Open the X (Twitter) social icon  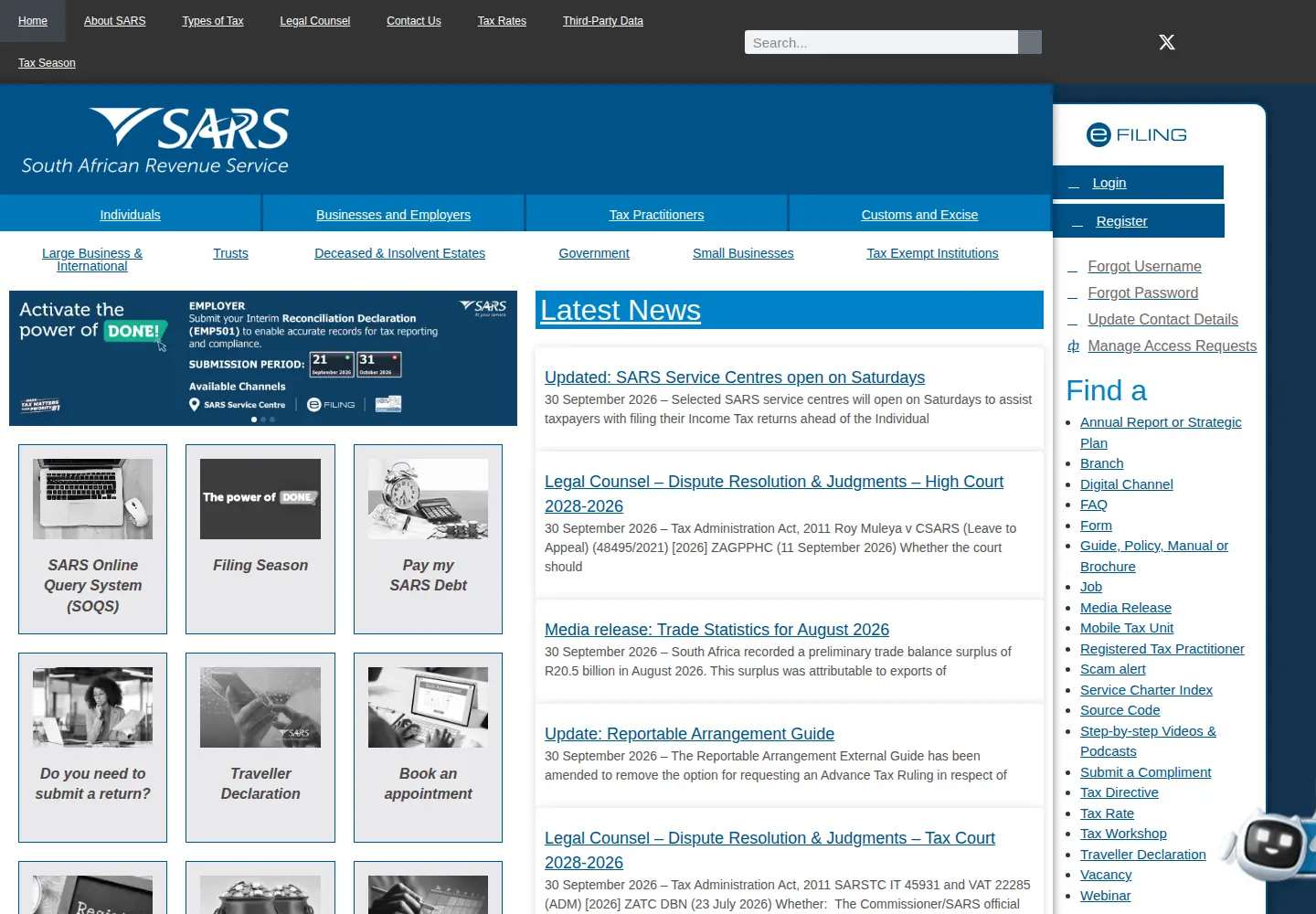[1167, 42]
